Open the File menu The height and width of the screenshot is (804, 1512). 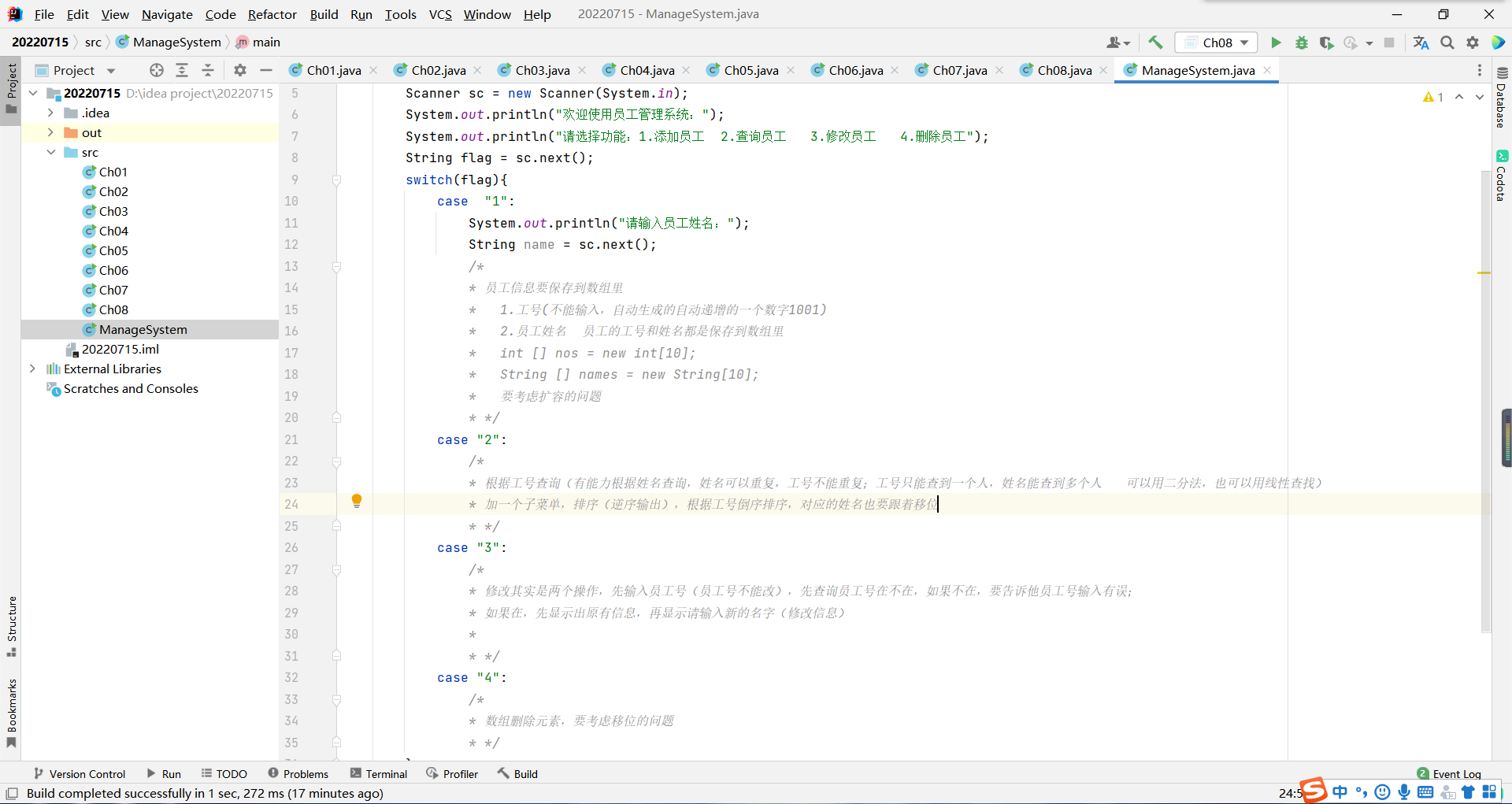[x=44, y=14]
